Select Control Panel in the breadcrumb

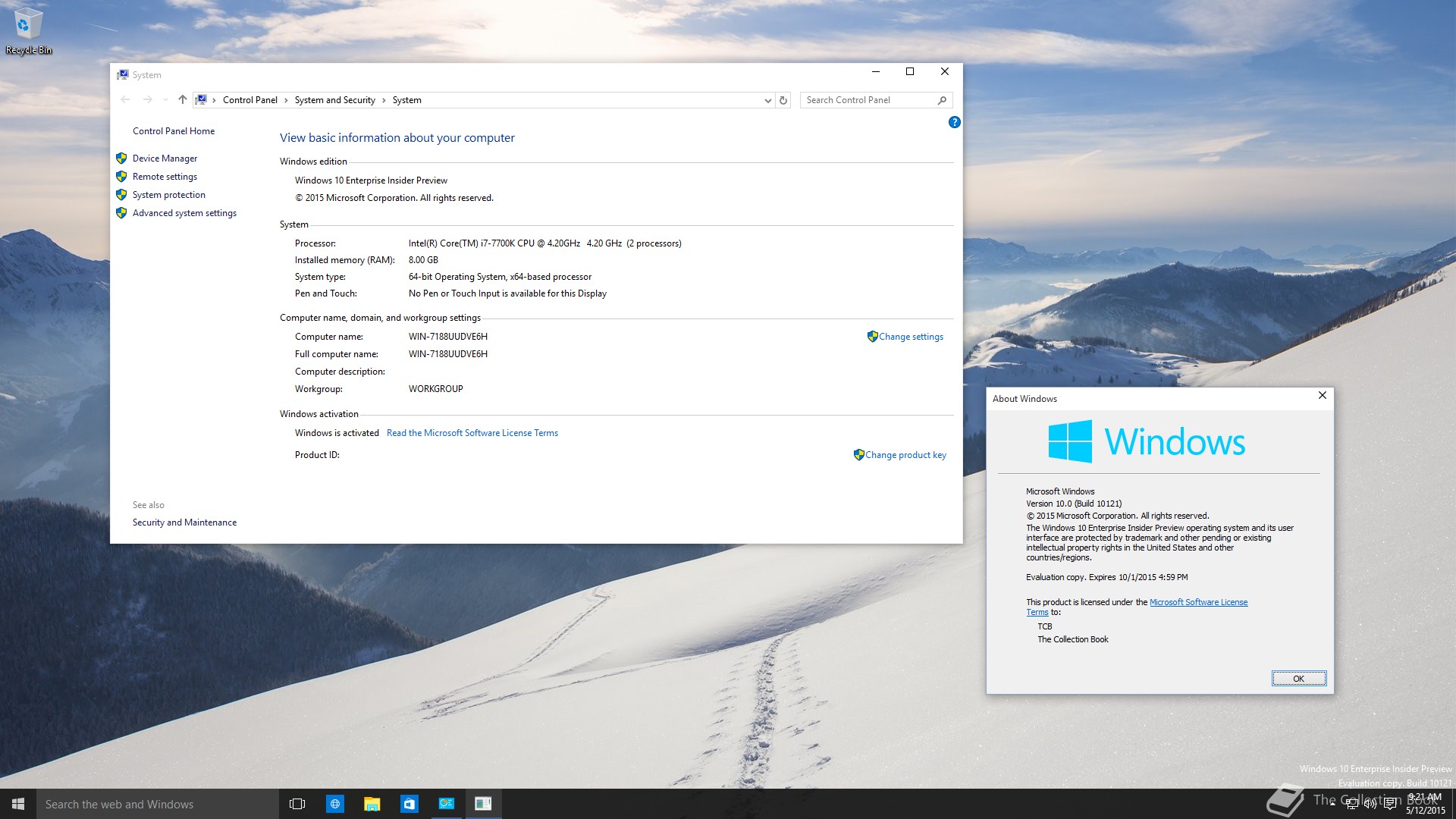click(250, 100)
